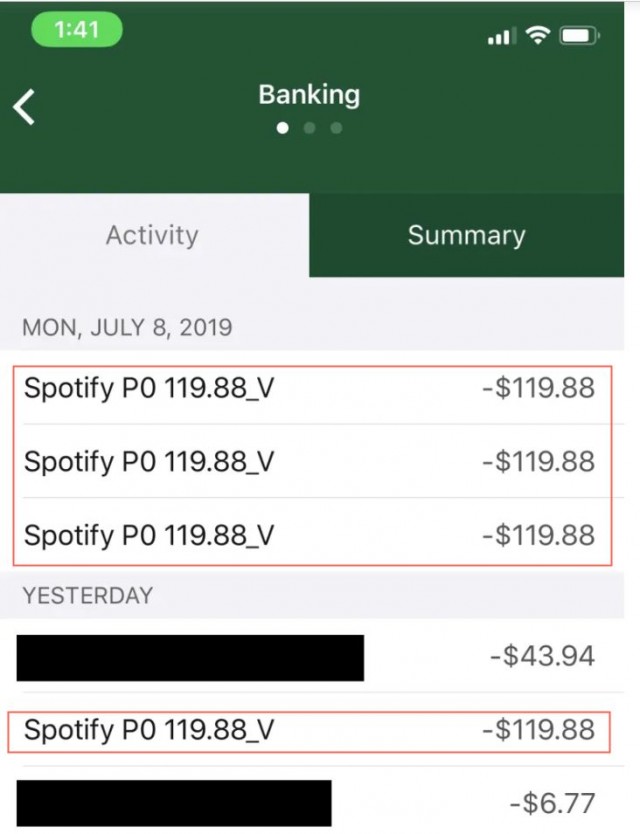
Task: Open the second Spotify charge on July 8
Action: tap(310, 462)
